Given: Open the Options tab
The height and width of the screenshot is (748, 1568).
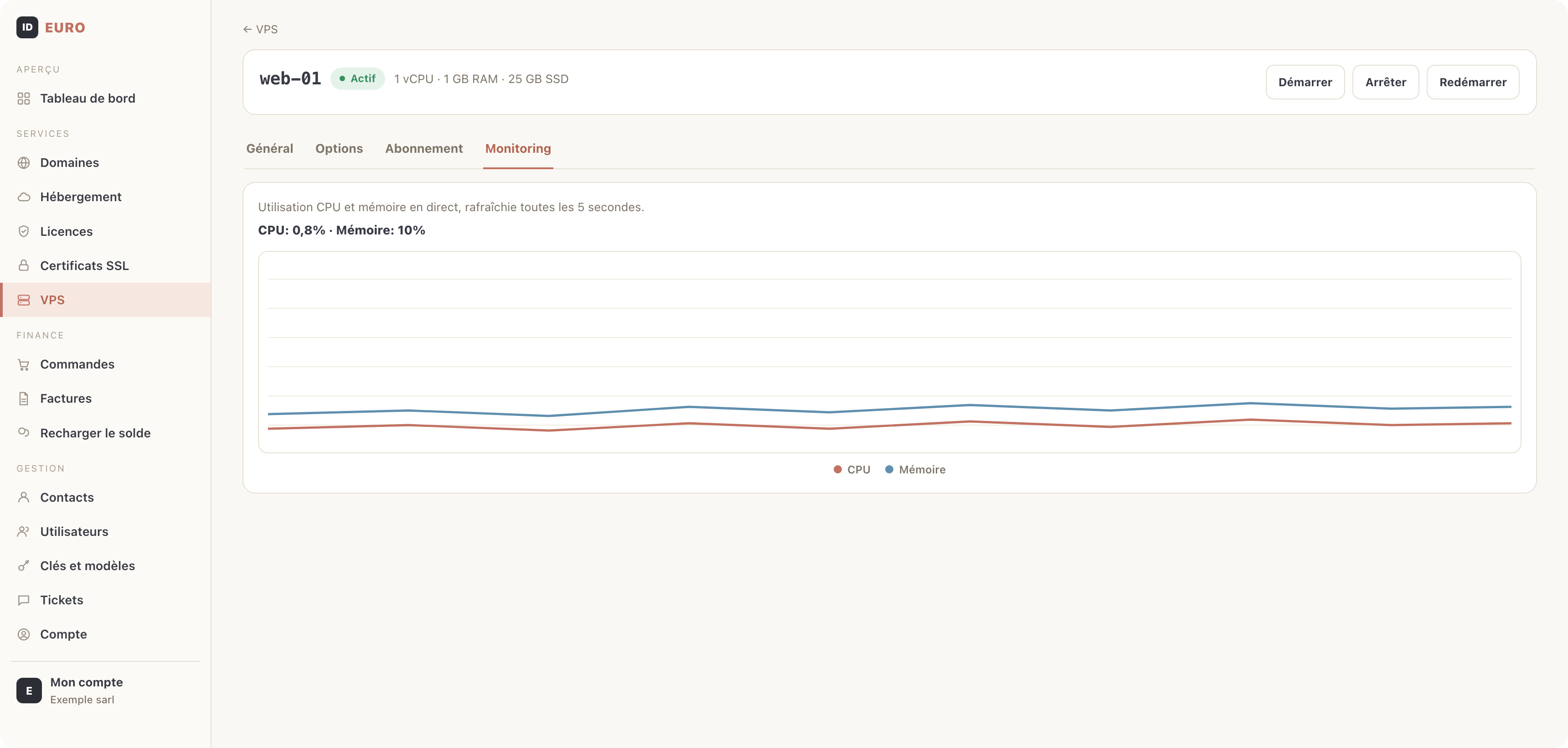Looking at the screenshot, I should 339,149.
